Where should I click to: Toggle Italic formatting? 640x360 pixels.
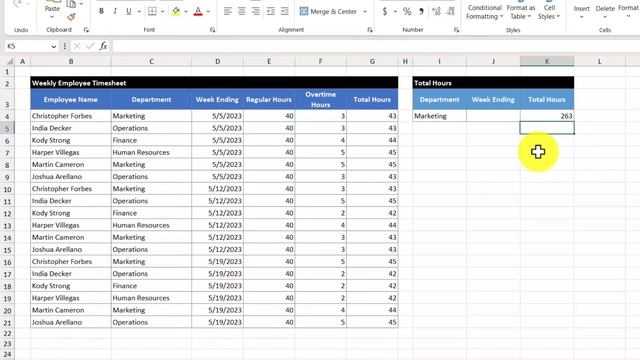(115, 11)
